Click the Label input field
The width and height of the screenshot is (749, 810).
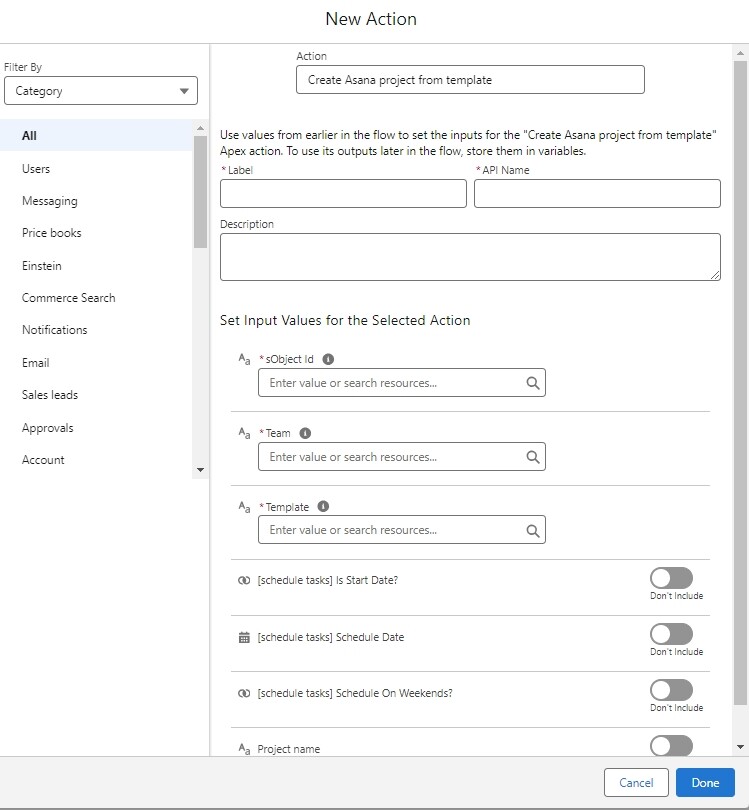pyautogui.click(x=343, y=194)
